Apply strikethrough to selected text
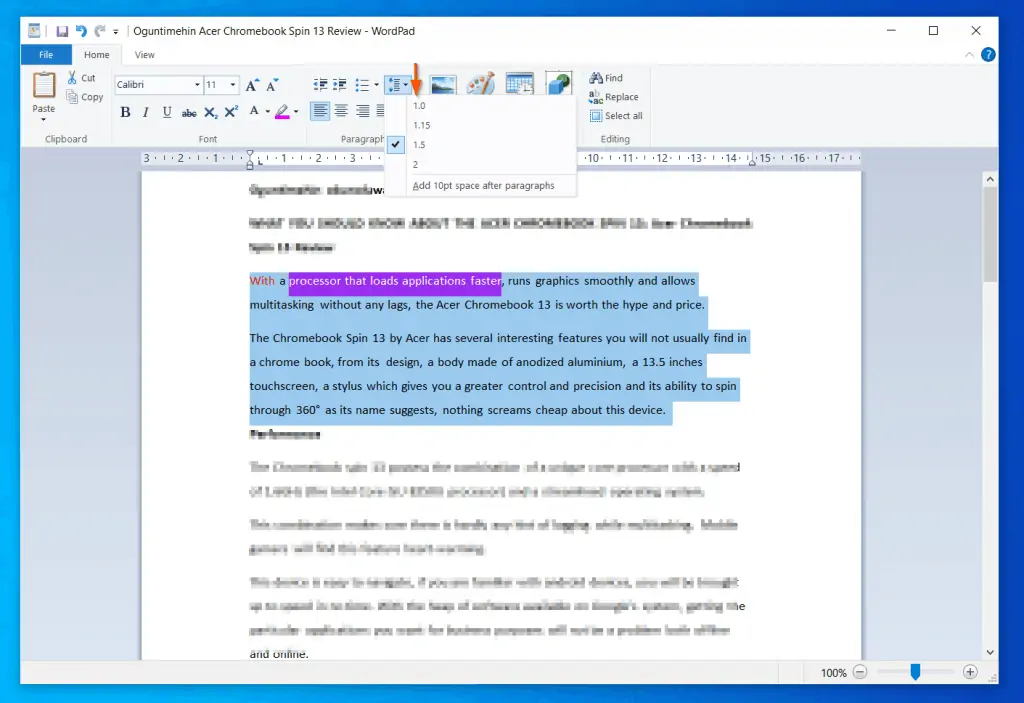 click(x=189, y=112)
